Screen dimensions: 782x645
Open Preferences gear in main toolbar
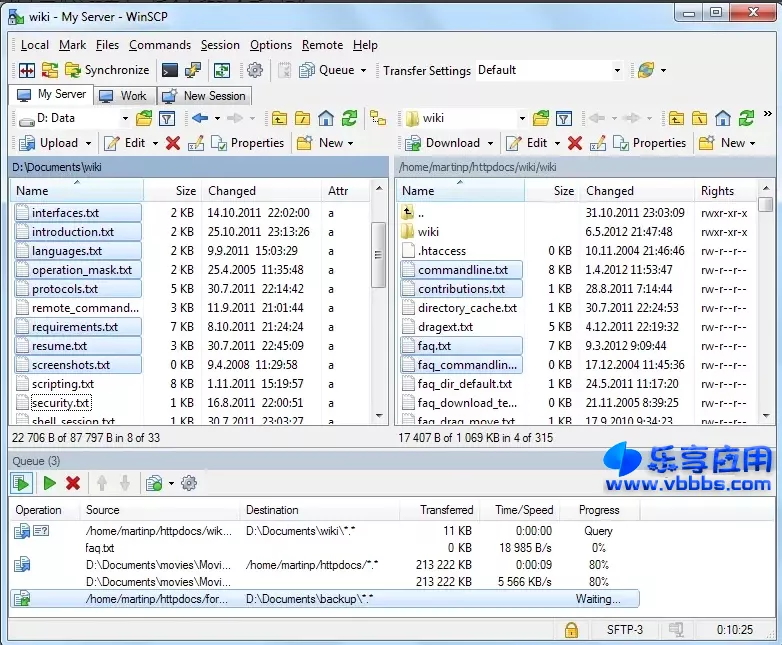pyautogui.click(x=255, y=70)
